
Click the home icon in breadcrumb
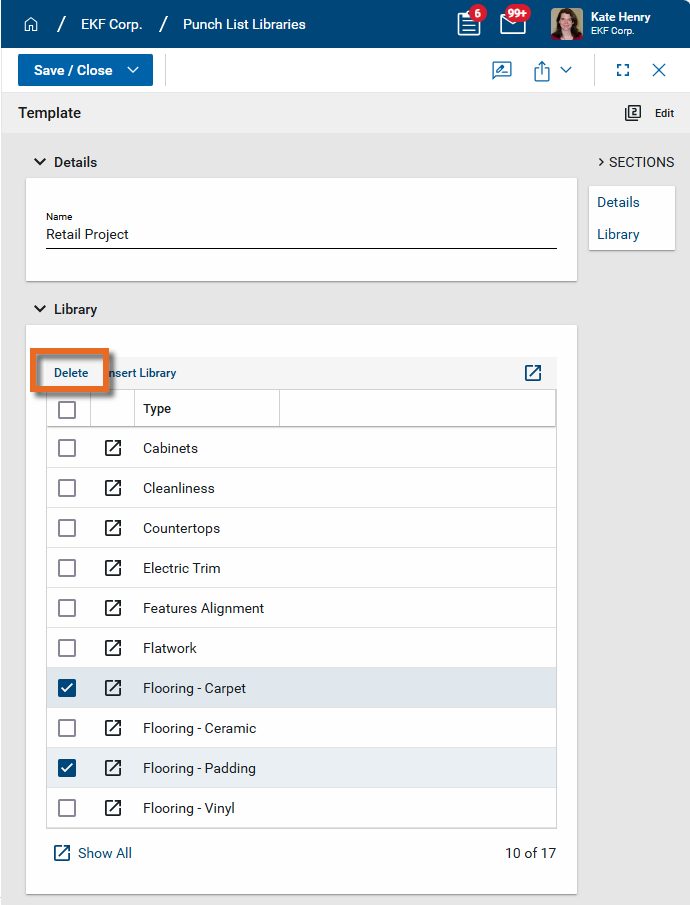(31, 24)
